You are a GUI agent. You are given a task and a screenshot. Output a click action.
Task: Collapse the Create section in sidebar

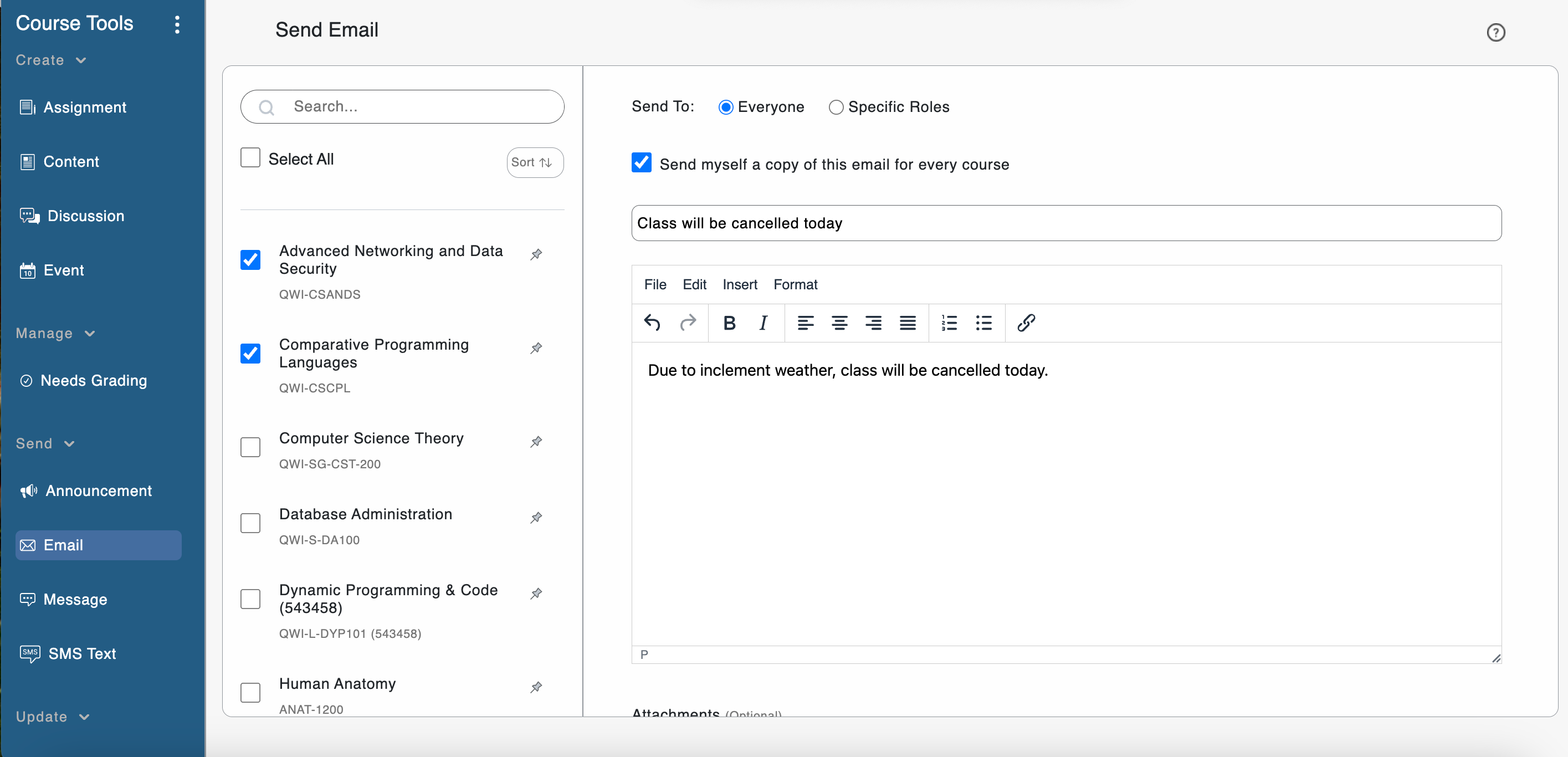pos(81,60)
